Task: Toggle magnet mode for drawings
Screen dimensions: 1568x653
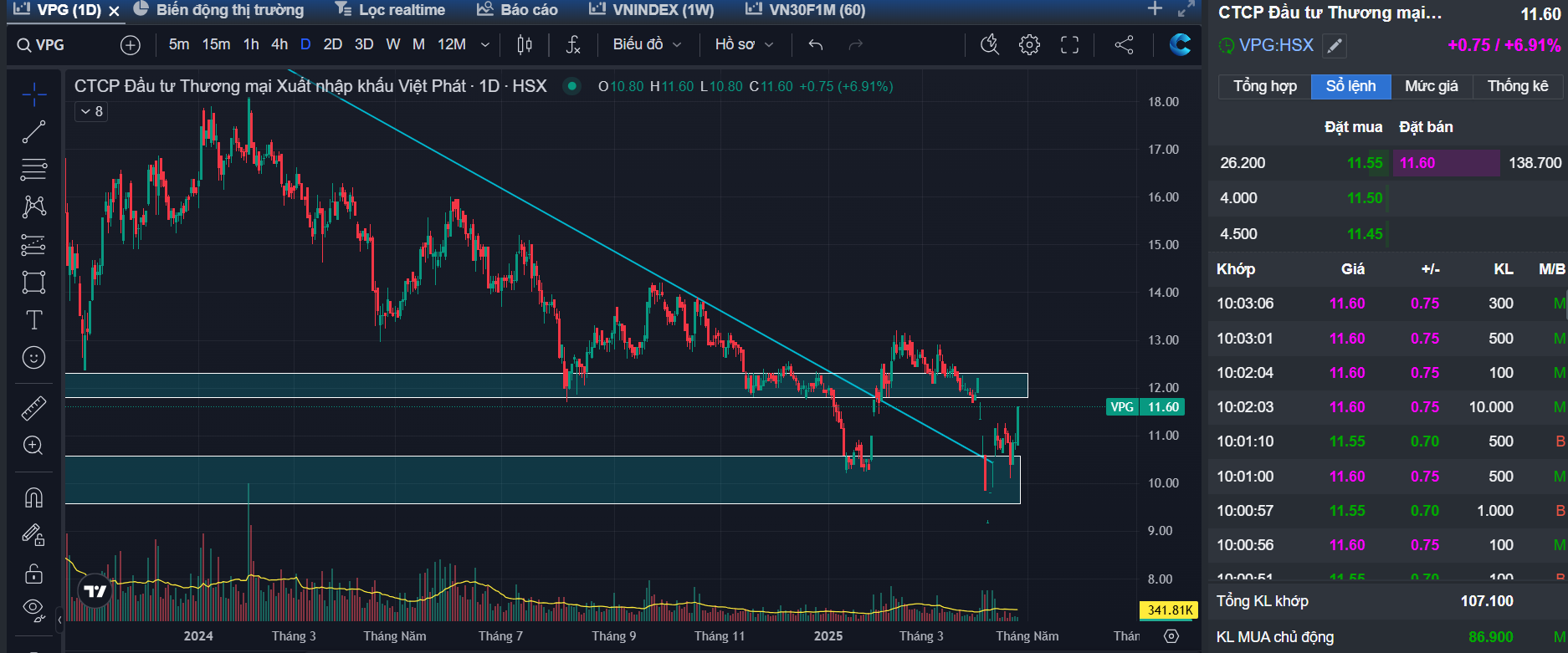Action: [x=33, y=497]
